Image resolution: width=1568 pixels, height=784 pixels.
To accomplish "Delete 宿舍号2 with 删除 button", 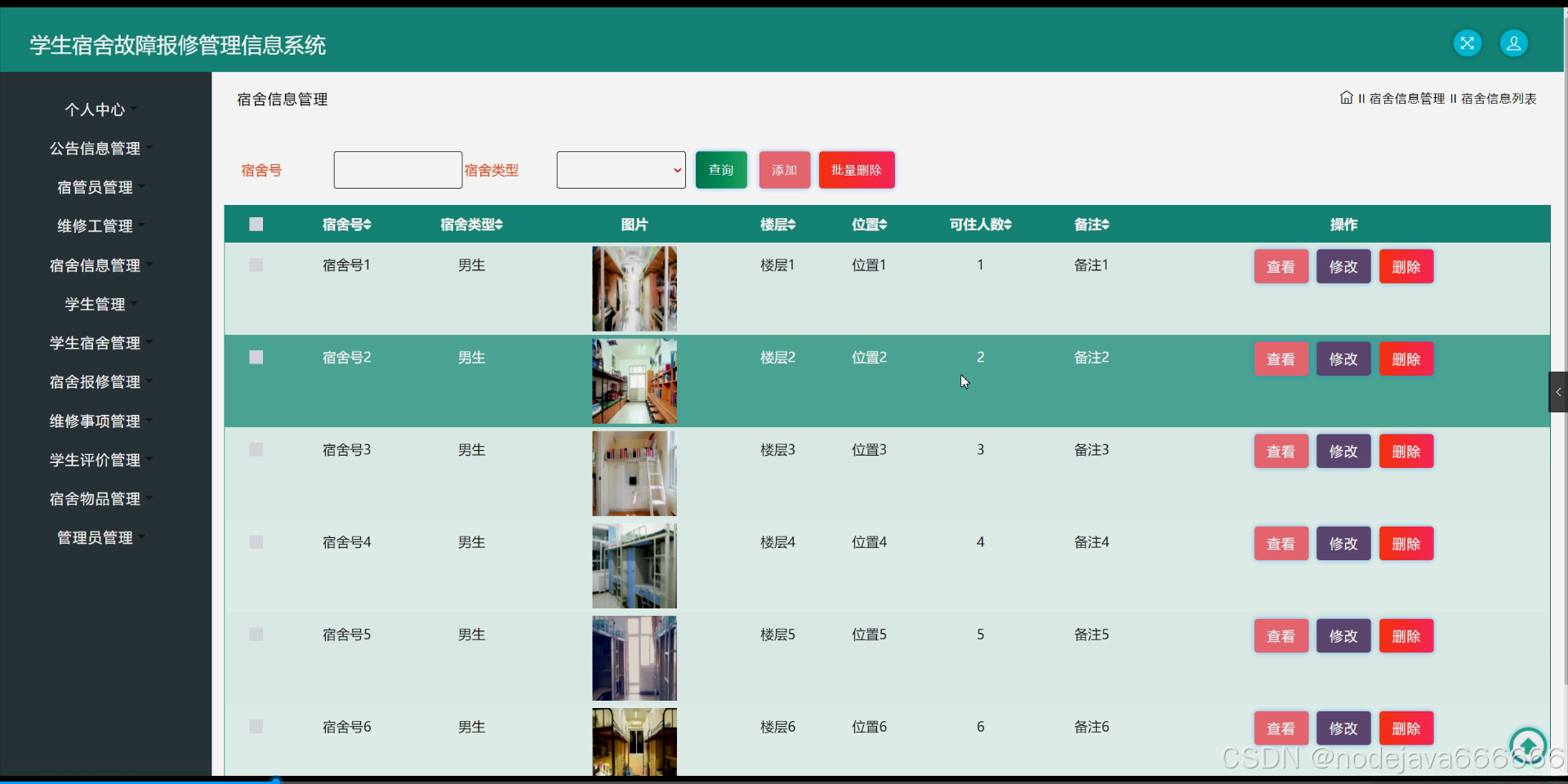I will (x=1406, y=359).
